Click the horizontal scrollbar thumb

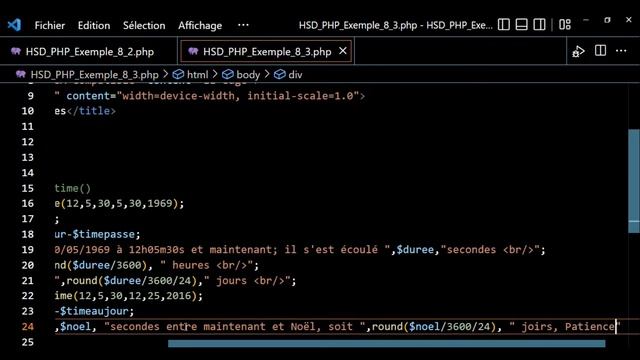click(x=387, y=344)
